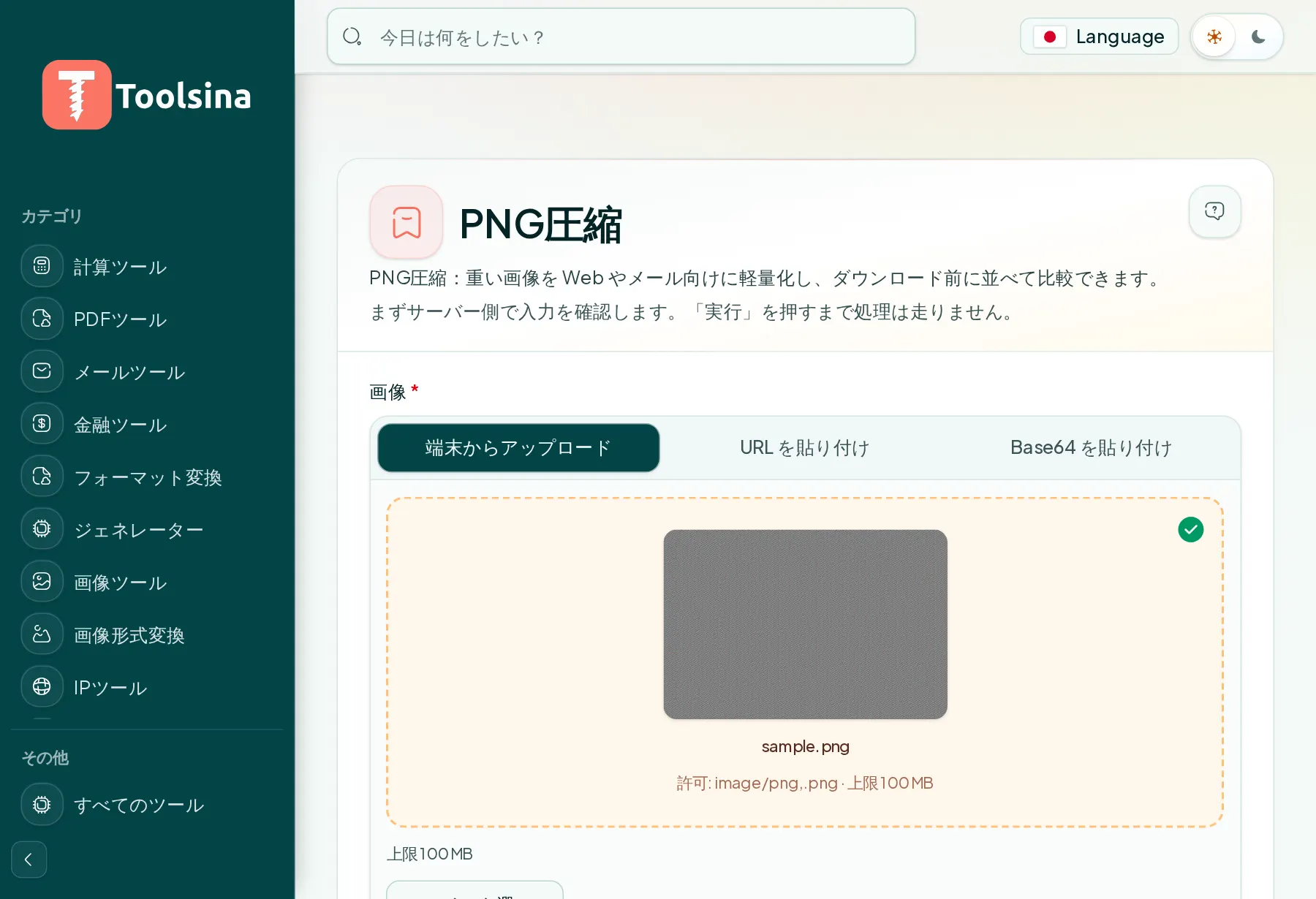Select the Base64 を貼り付け tab
Image resolution: width=1316 pixels, height=899 pixels.
tap(1092, 448)
